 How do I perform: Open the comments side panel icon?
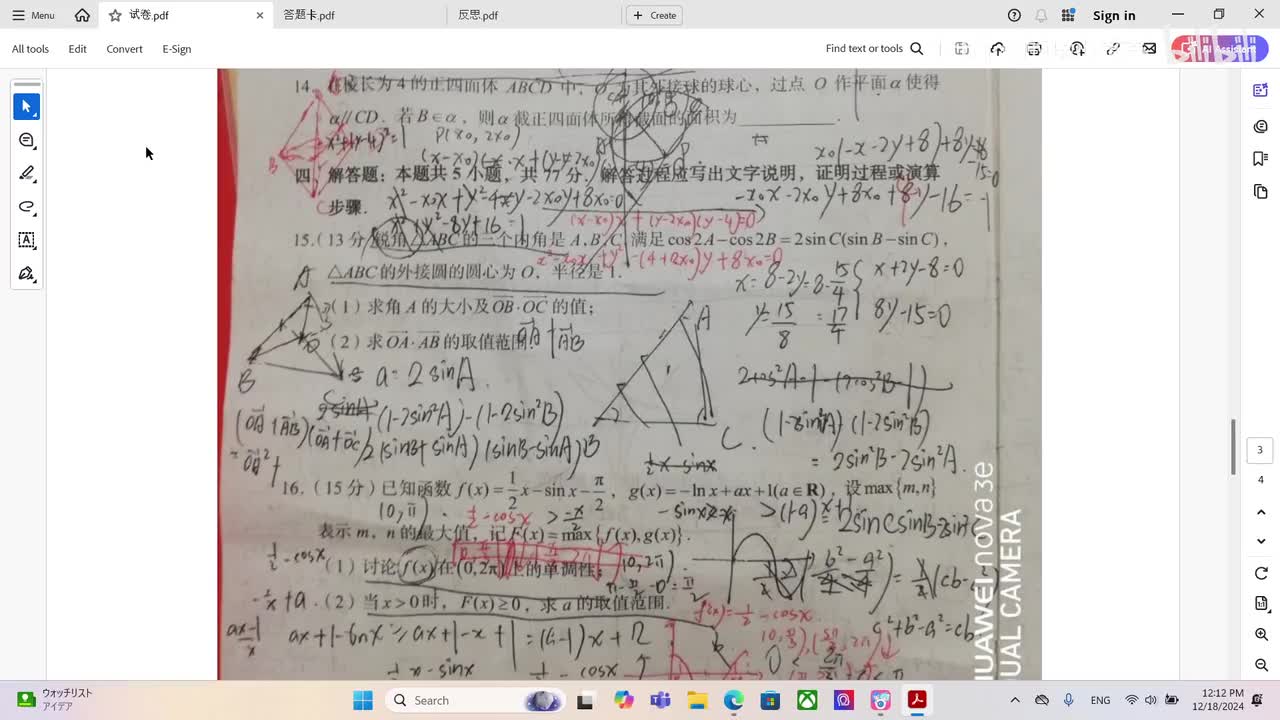coord(1260,126)
